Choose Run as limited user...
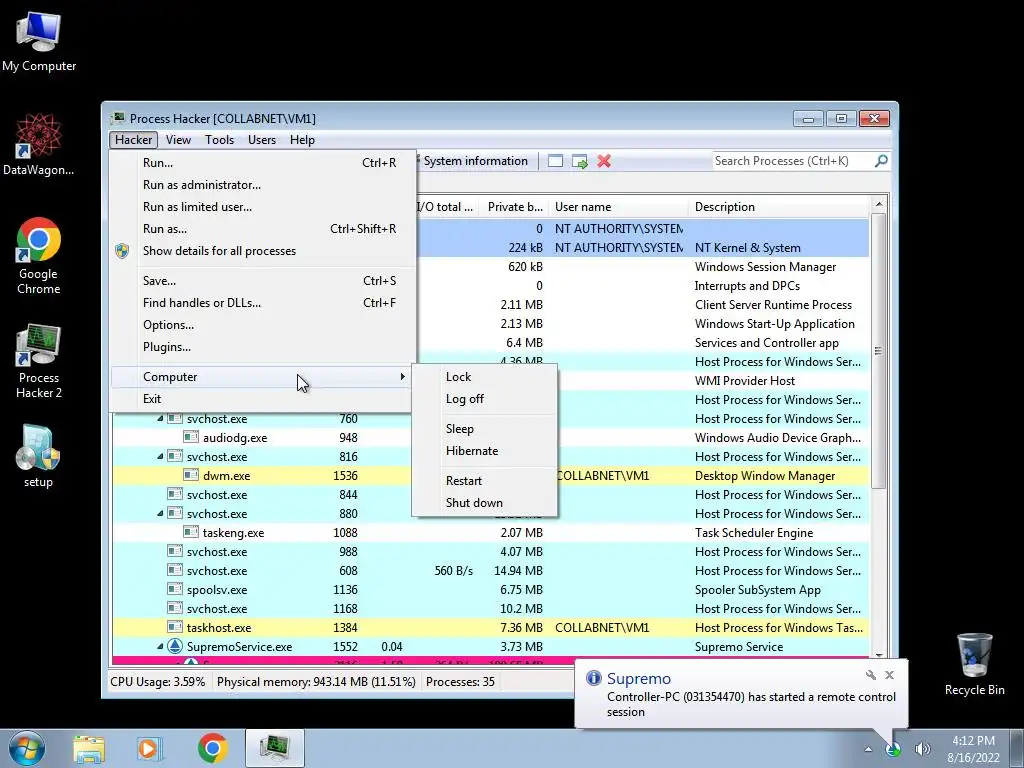This screenshot has height=768, width=1024. 263,207
